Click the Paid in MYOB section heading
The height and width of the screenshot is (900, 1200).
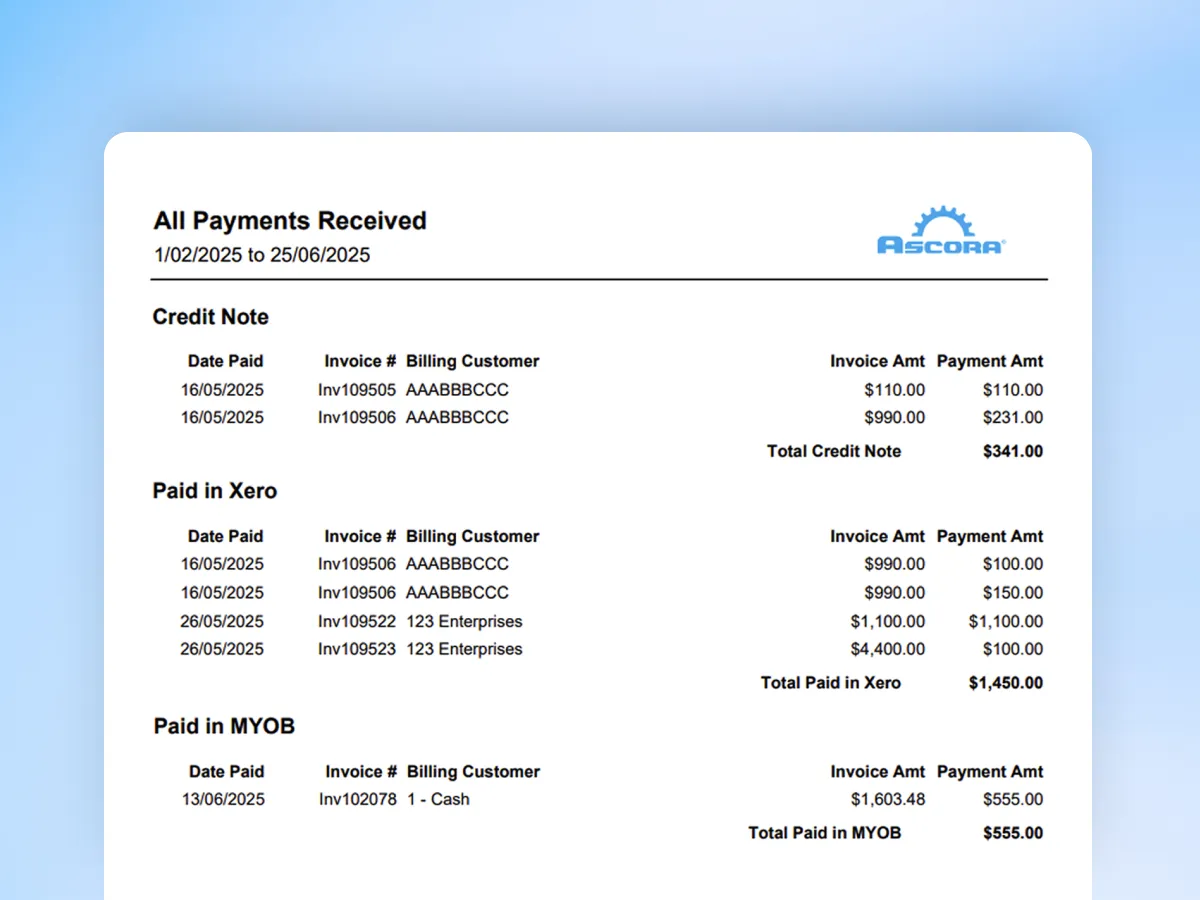pos(224,726)
